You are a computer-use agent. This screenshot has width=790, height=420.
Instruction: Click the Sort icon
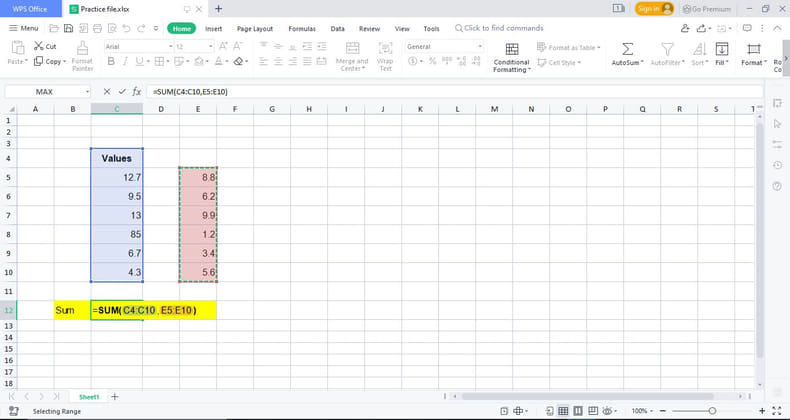(x=699, y=49)
